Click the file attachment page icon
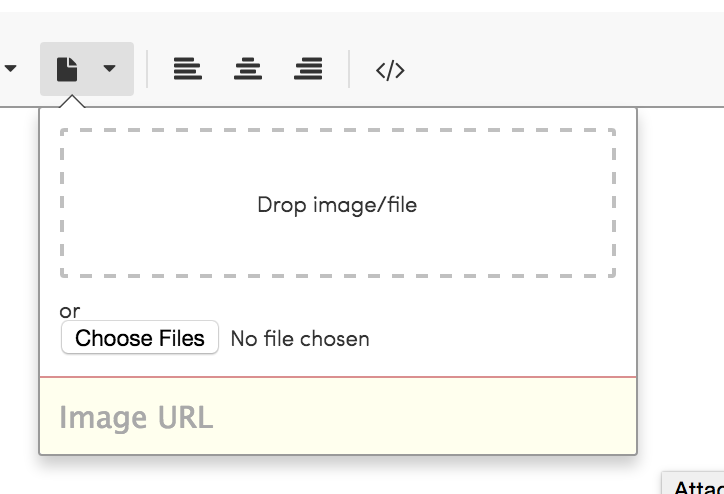This screenshot has height=494, width=724. (x=67, y=69)
